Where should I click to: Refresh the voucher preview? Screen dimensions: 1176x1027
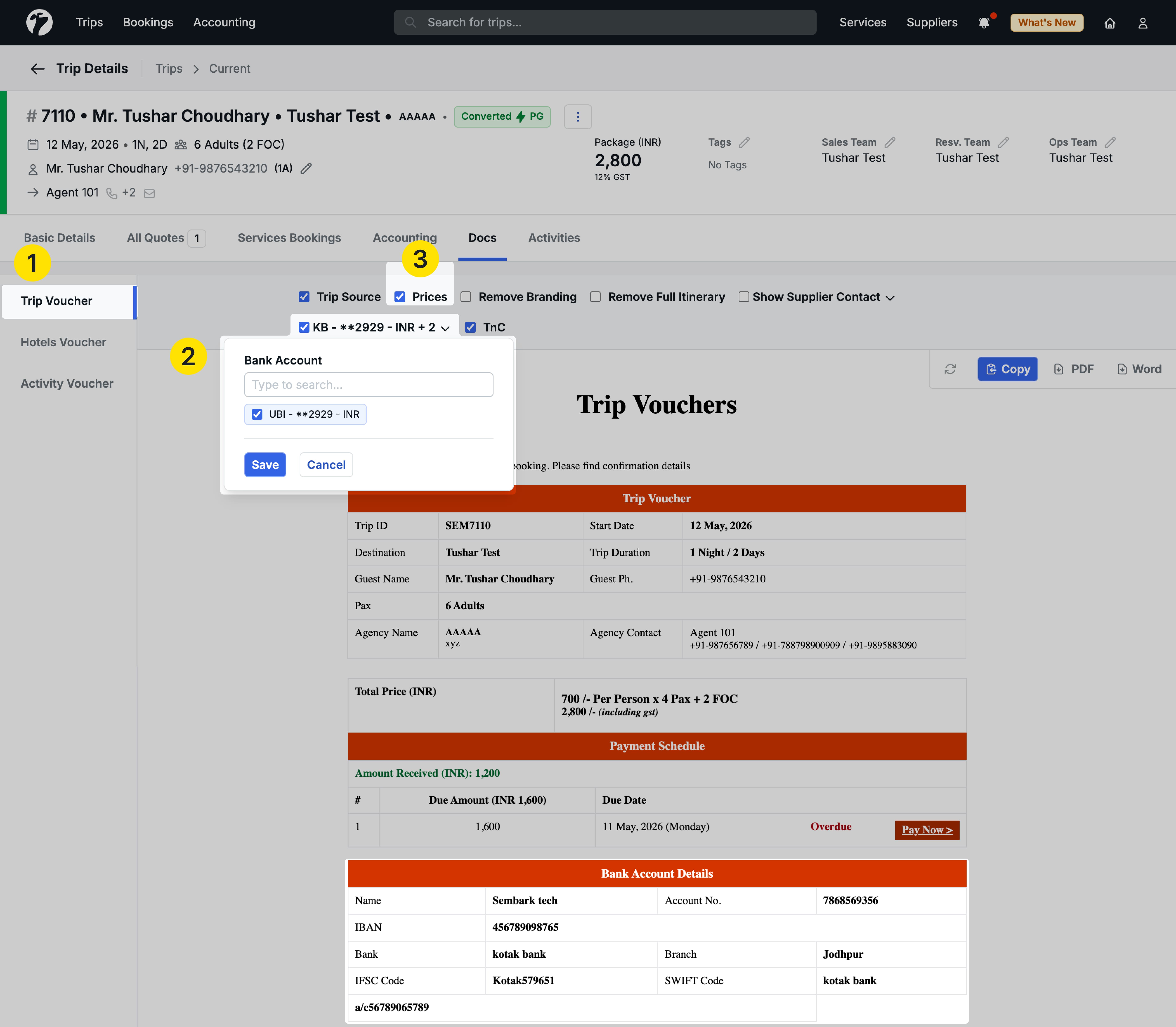[x=950, y=369]
